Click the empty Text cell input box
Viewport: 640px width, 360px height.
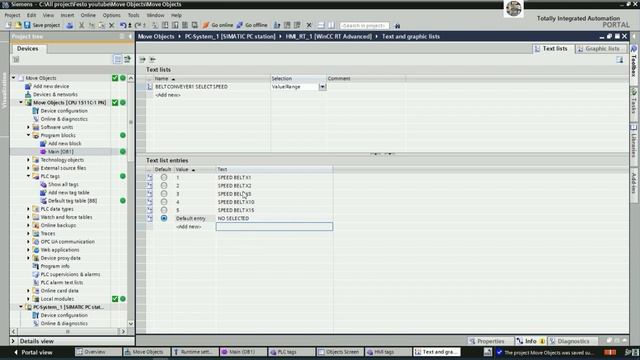[274, 227]
